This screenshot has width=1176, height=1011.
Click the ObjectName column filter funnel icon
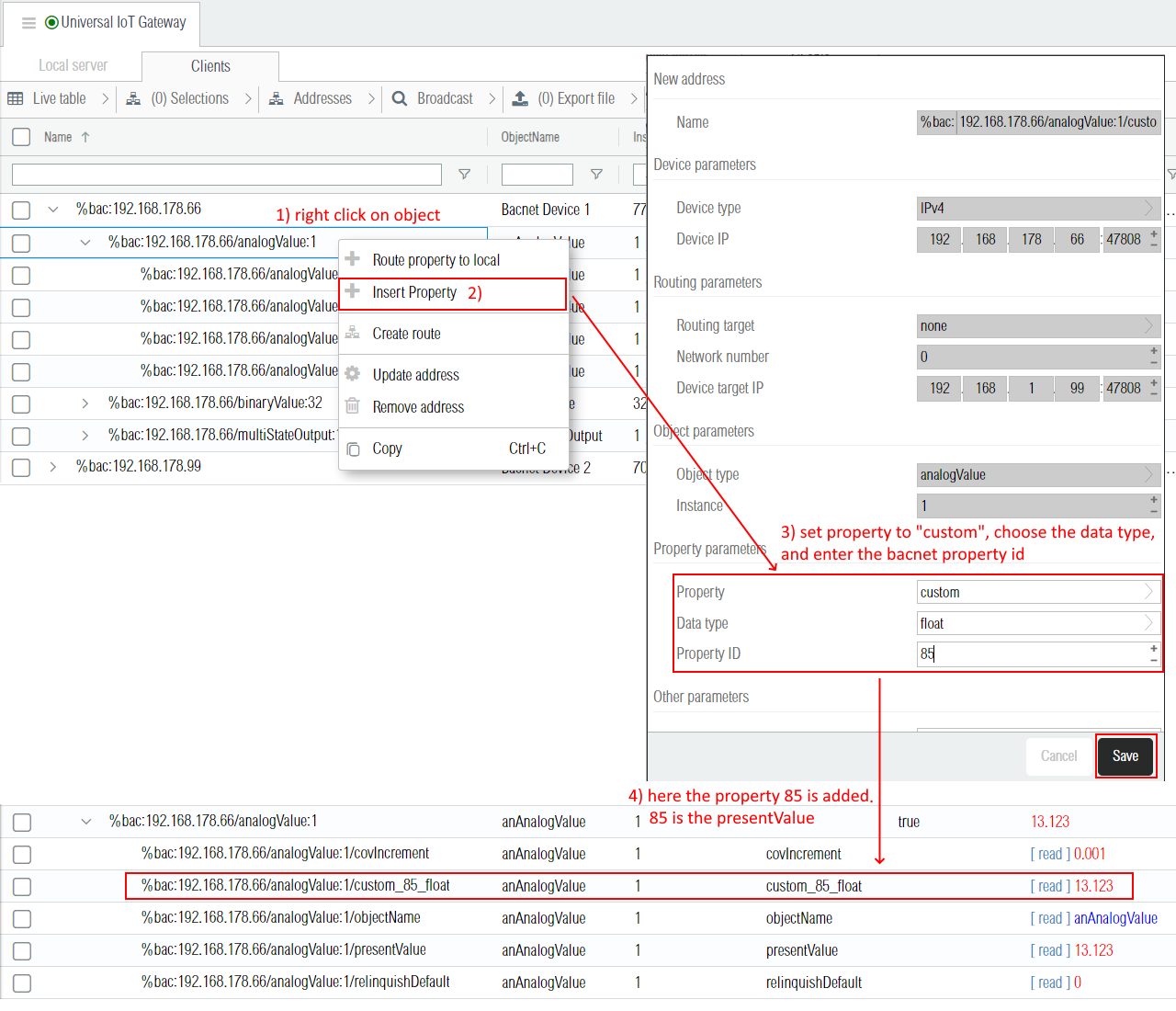(x=596, y=175)
